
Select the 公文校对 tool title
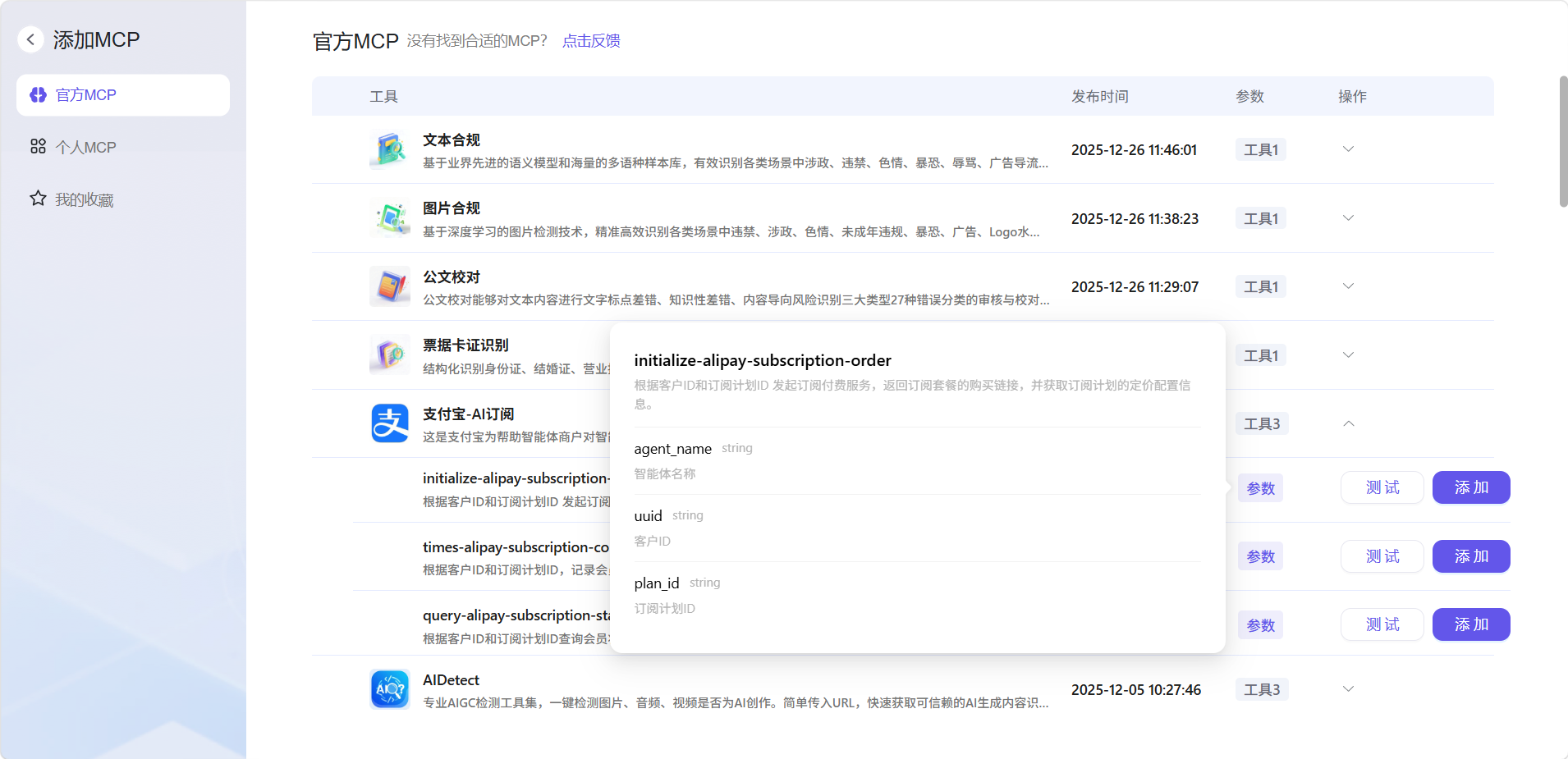click(452, 277)
